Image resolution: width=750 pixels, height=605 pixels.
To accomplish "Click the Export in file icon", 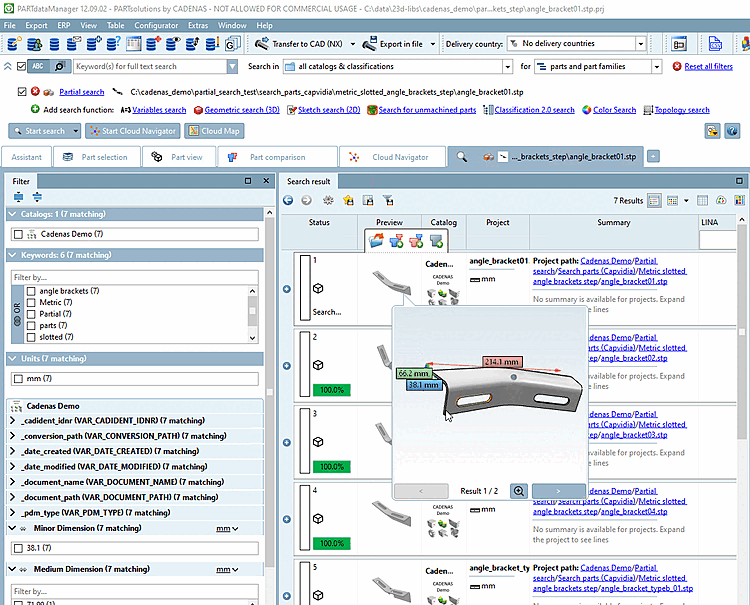I will pyautogui.click(x=368, y=44).
